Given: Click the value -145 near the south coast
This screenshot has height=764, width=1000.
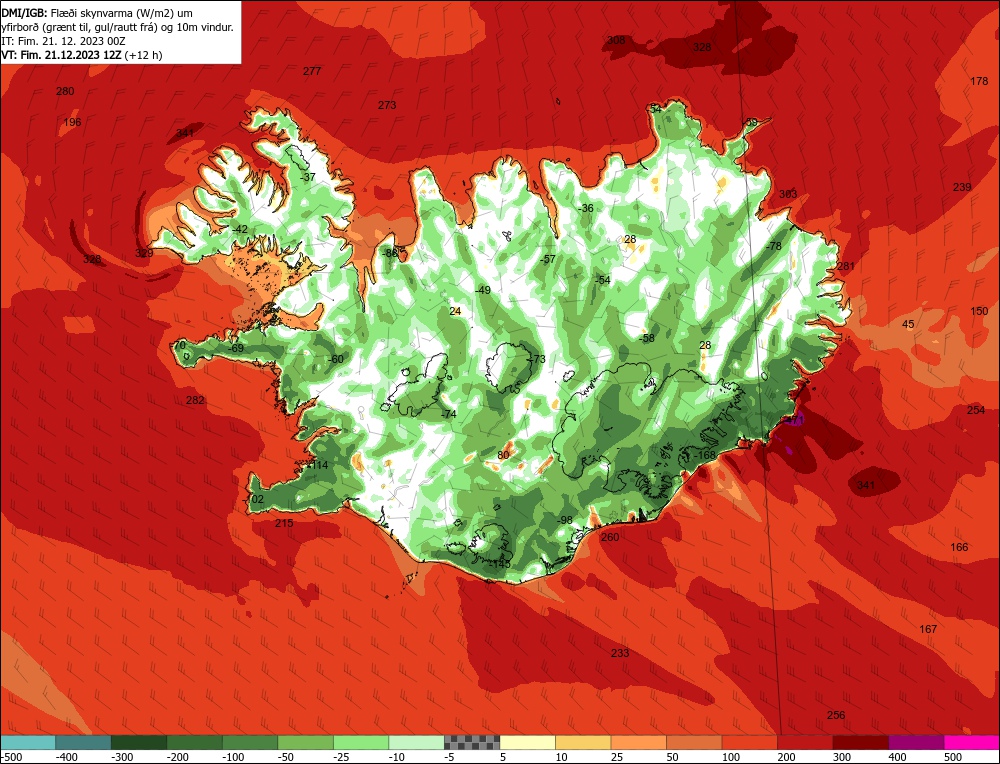Looking at the screenshot, I should (x=500, y=564).
